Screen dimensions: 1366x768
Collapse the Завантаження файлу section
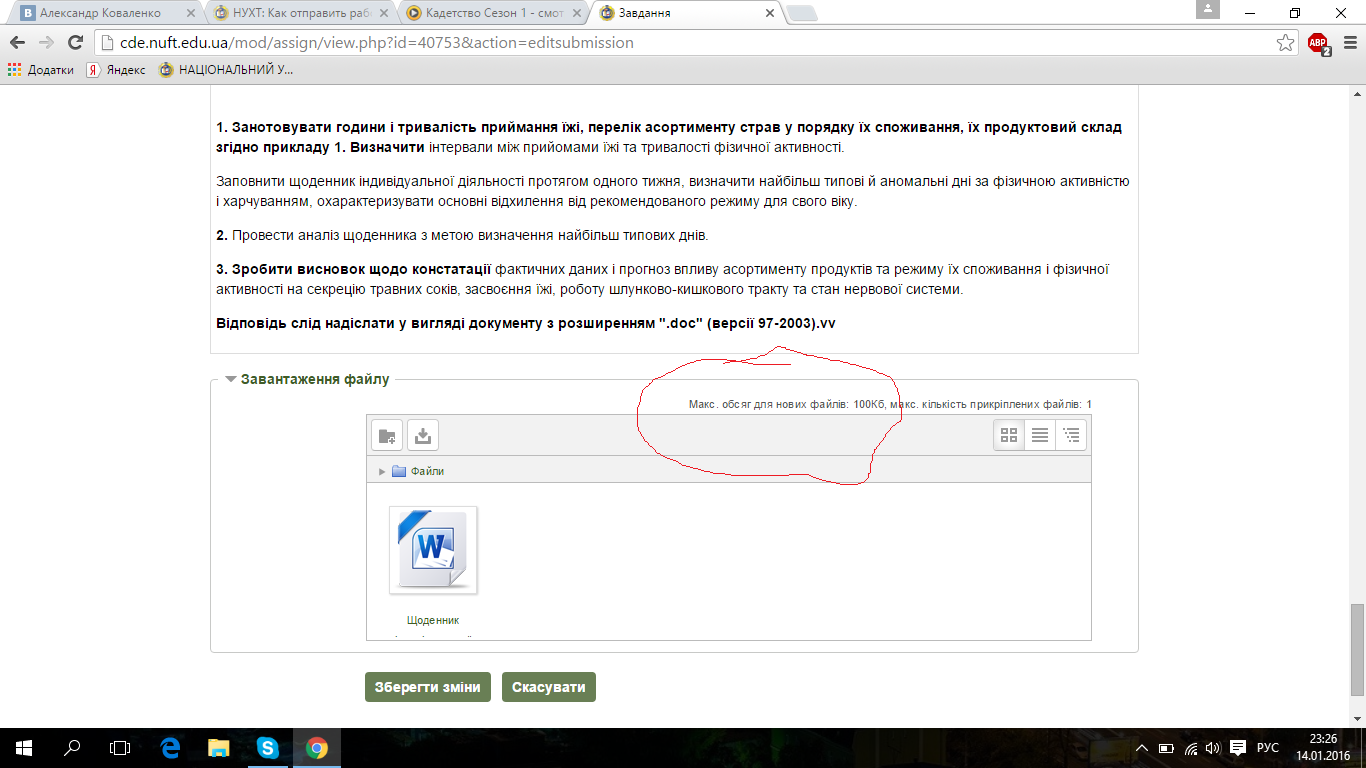point(231,380)
